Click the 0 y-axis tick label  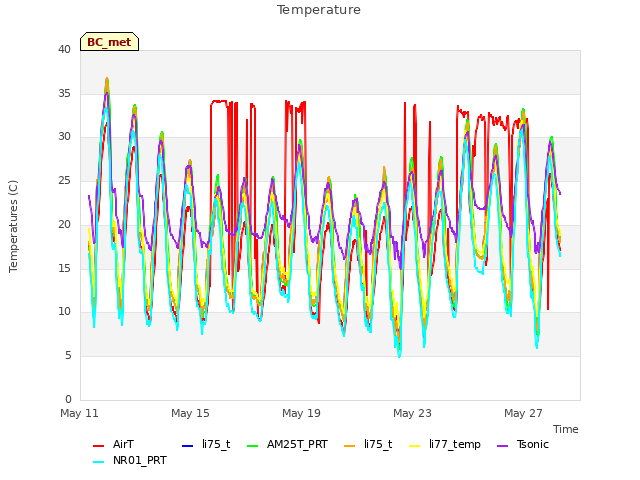point(68,399)
